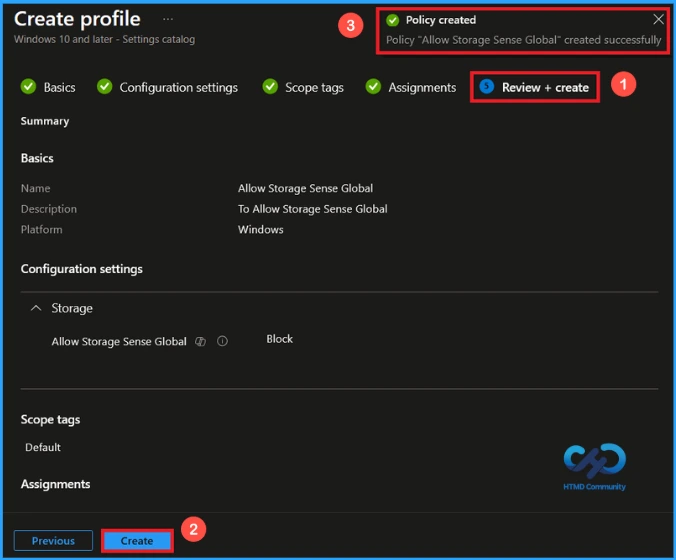Click the Assignments section heading
Image resolution: width=676 pixels, height=560 pixels.
click(56, 484)
